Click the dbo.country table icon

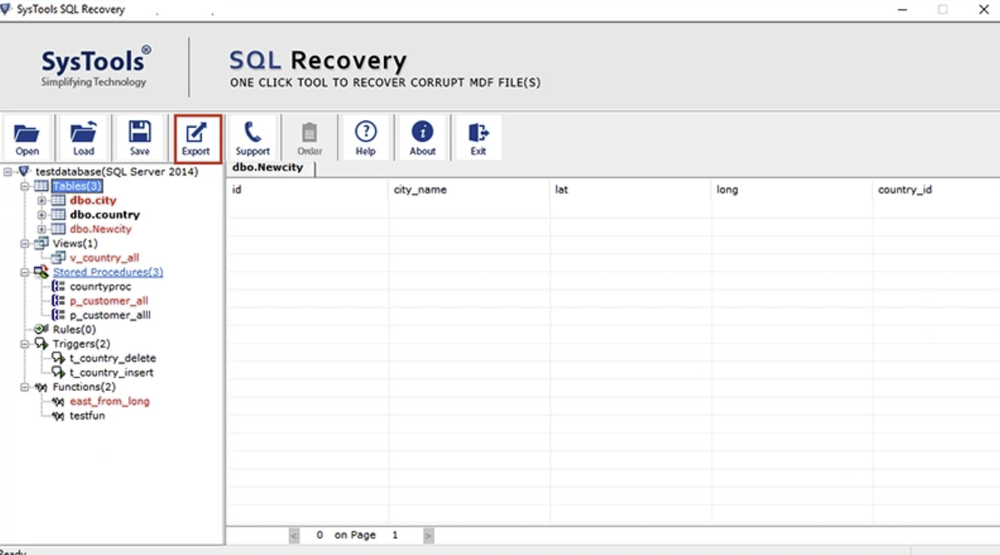(58, 214)
